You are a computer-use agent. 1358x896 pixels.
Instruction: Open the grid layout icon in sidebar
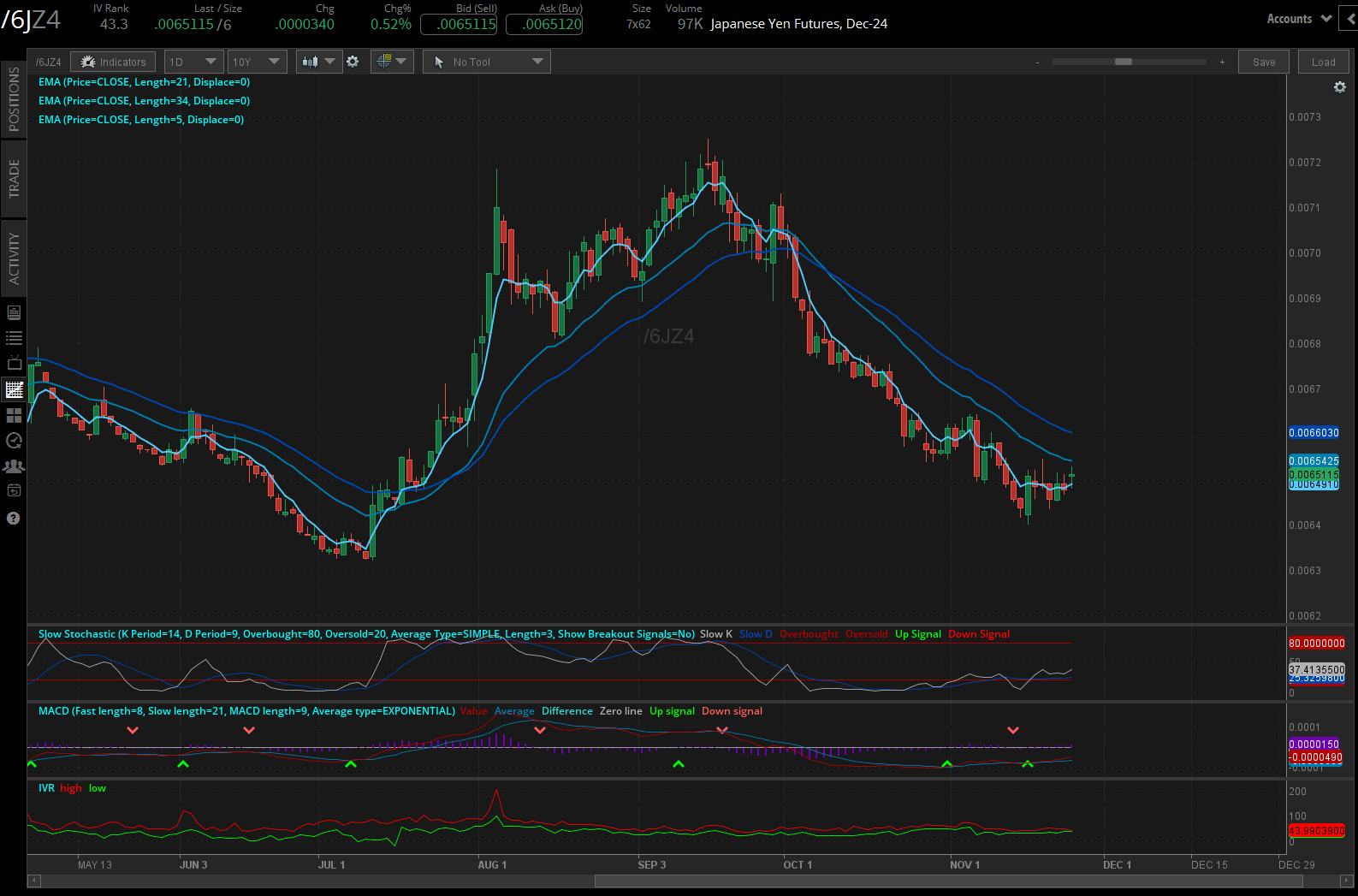click(x=14, y=416)
